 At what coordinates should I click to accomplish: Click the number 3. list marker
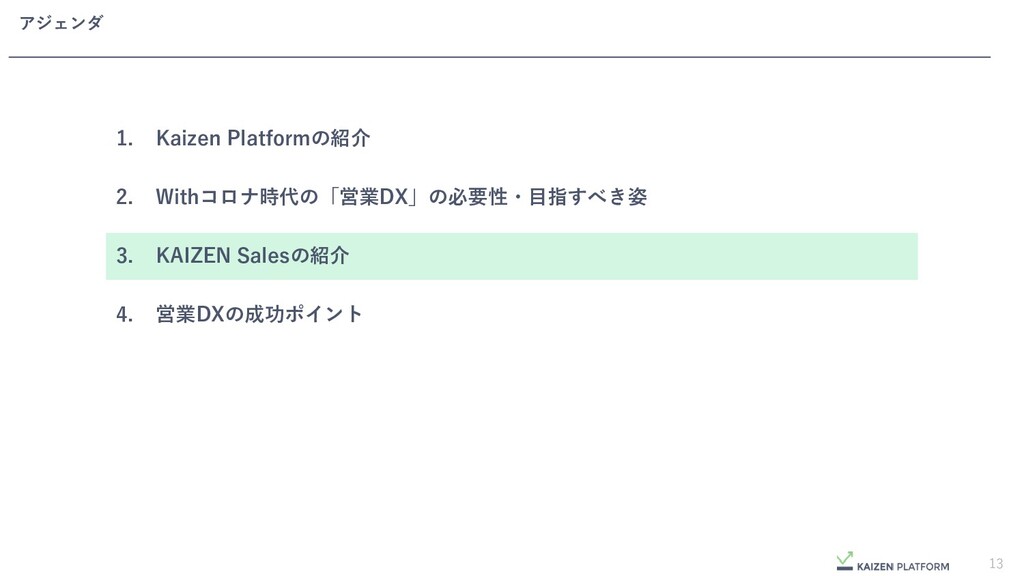point(124,256)
